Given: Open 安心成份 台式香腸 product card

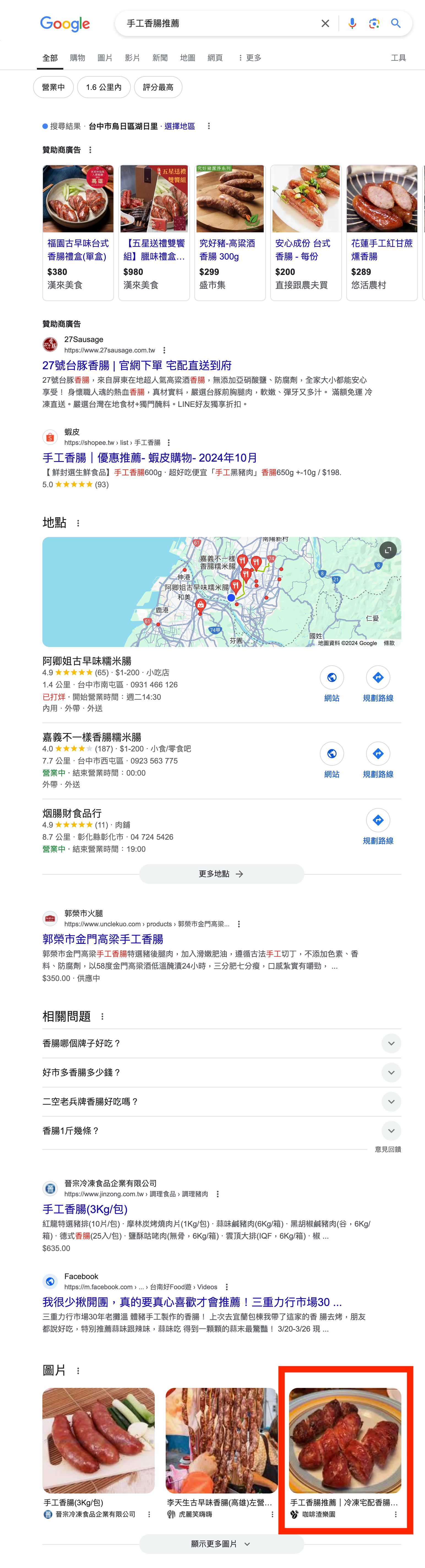Looking at the screenshot, I should pos(306,233).
